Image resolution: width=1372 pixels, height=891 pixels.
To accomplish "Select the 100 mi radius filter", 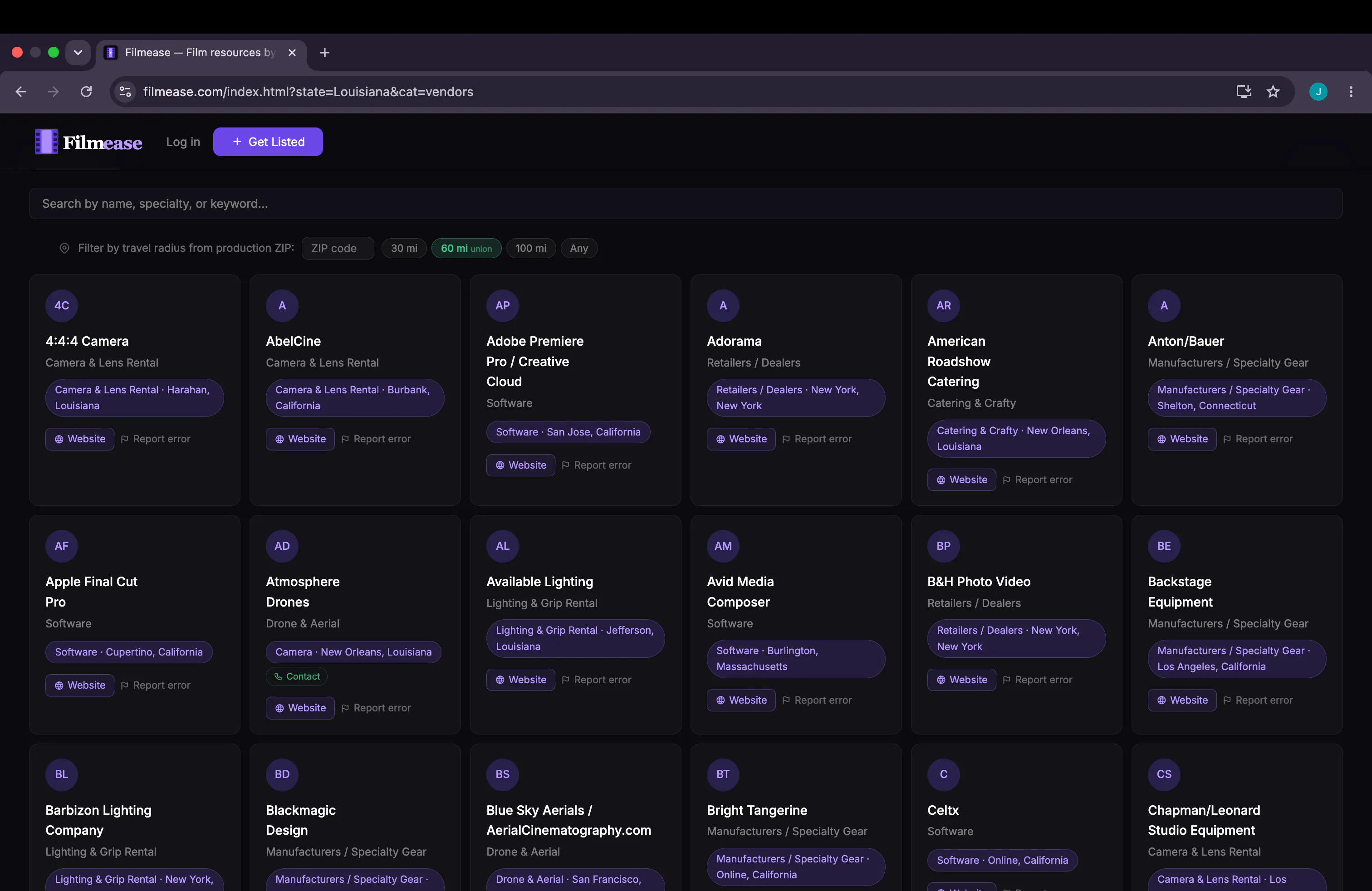I will 531,249.
